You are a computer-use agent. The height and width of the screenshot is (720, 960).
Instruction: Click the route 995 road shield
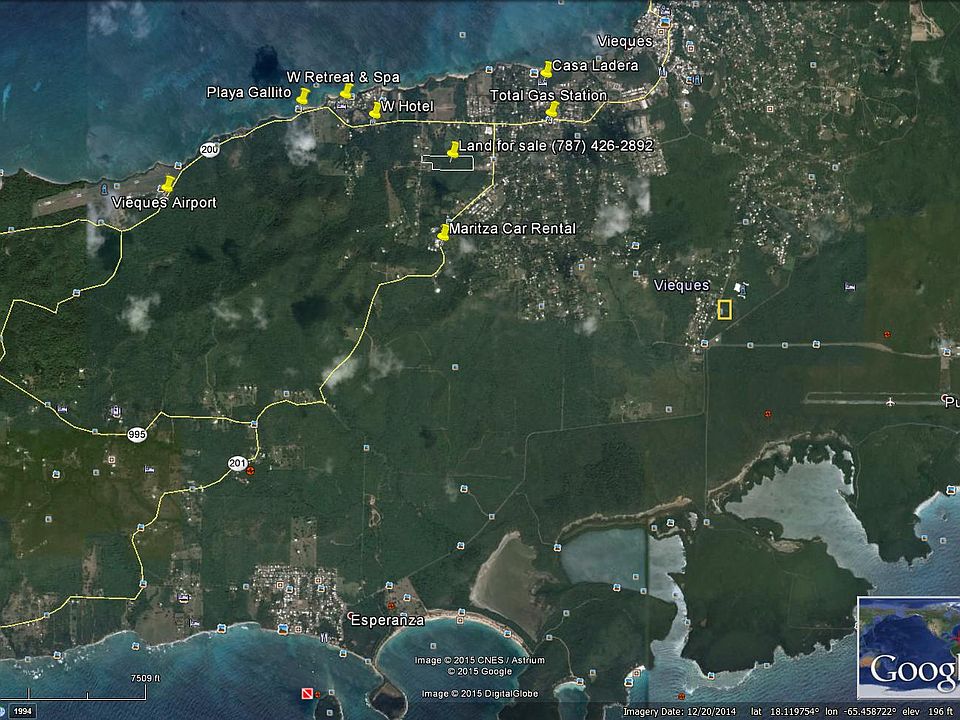tap(137, 435)
